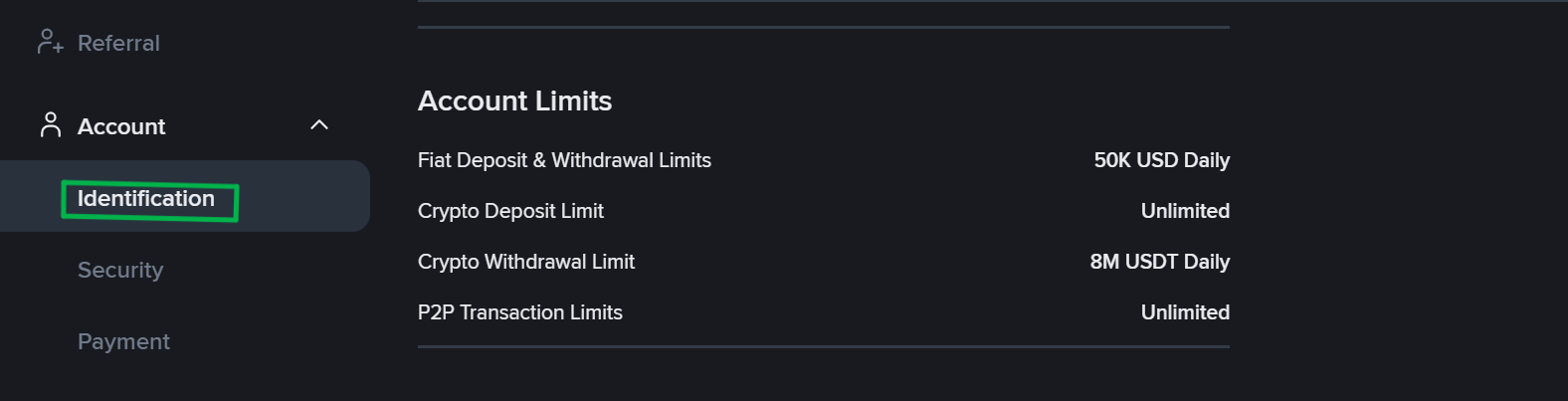The image size is (1568, 401).
Task: Click the divider line above Account Limits
Action: [x=823, y=28]
